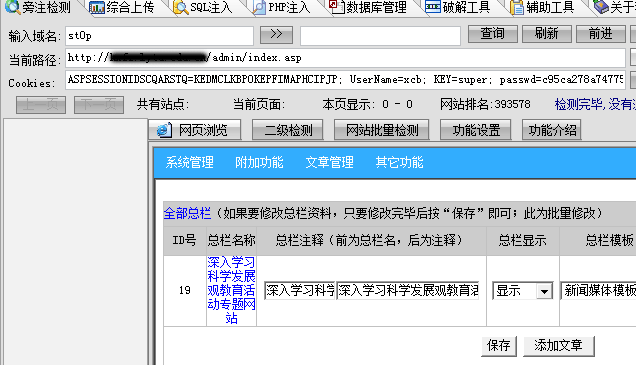The image size is (636, 365).
Task: Click the 总栏注释 text field in row 19
Action: [408, 290]
